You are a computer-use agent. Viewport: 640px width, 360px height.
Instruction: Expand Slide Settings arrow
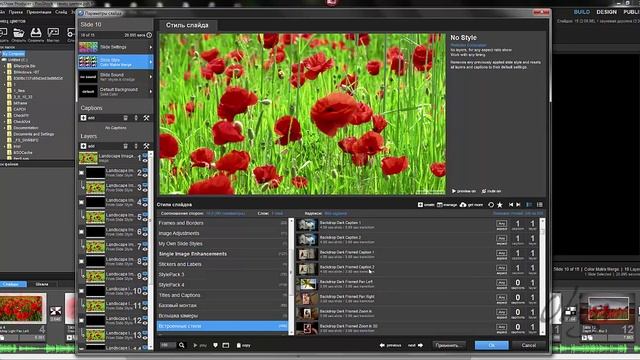151,47
